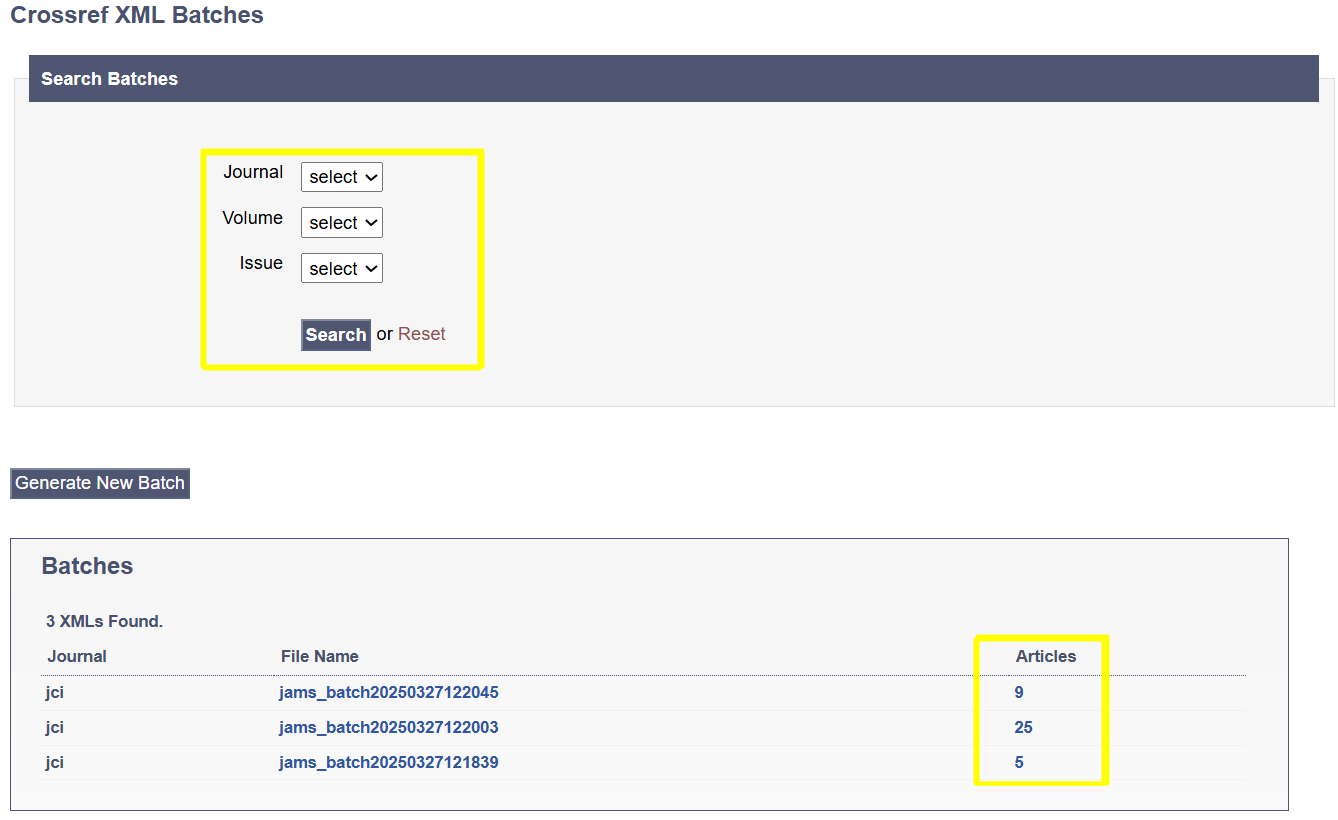
Task: Click the File Name column header
Action: [319, 656]
